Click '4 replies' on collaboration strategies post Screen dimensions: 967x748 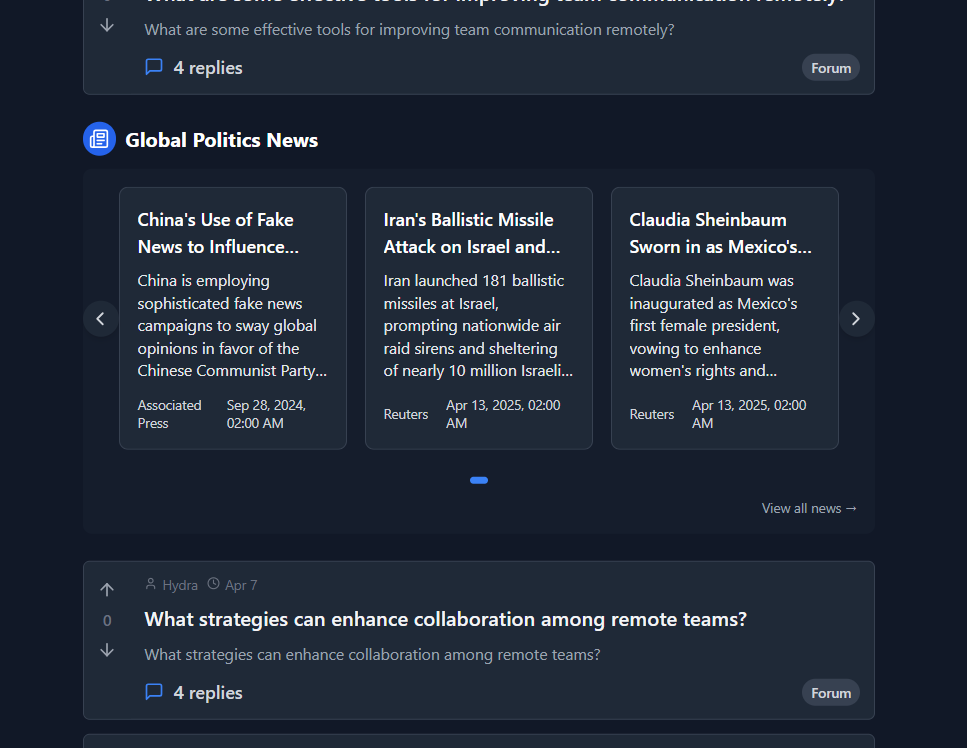[x=208, y=693]
